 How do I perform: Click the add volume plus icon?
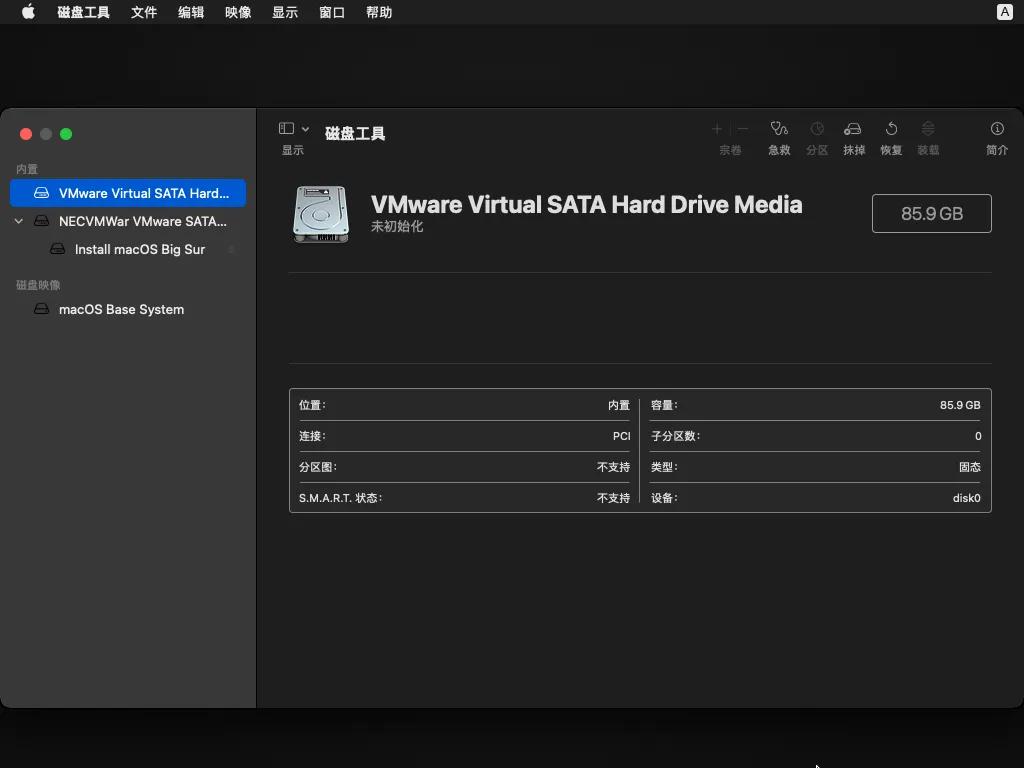[x=716, y=129]
